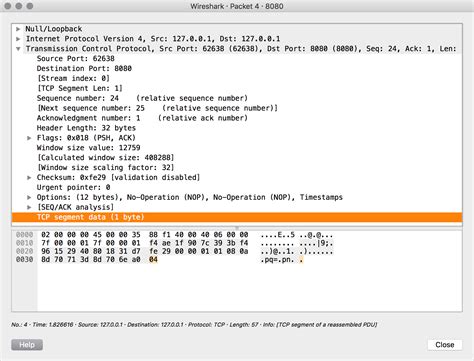Click the Checksum: 0xfe29 [validation disabled] text

click(x=118, y=178)
